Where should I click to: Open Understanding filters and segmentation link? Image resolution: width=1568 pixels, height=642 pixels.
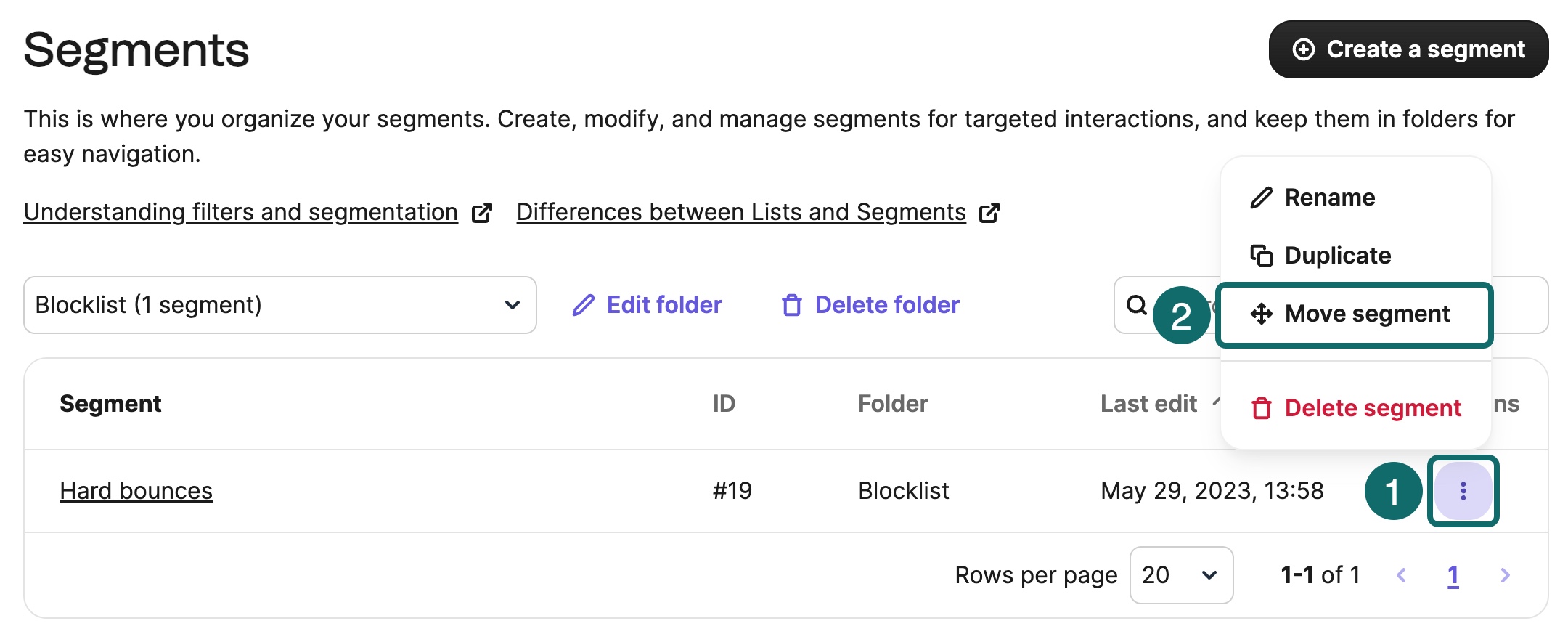coord(240,212)
